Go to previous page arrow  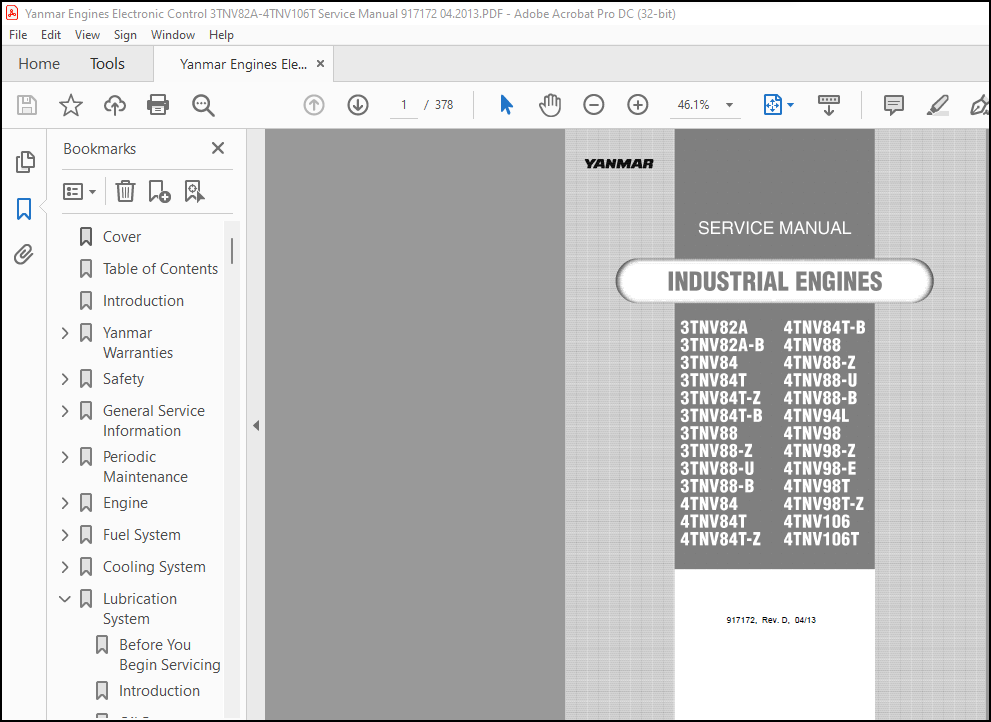tap(314, 105)
